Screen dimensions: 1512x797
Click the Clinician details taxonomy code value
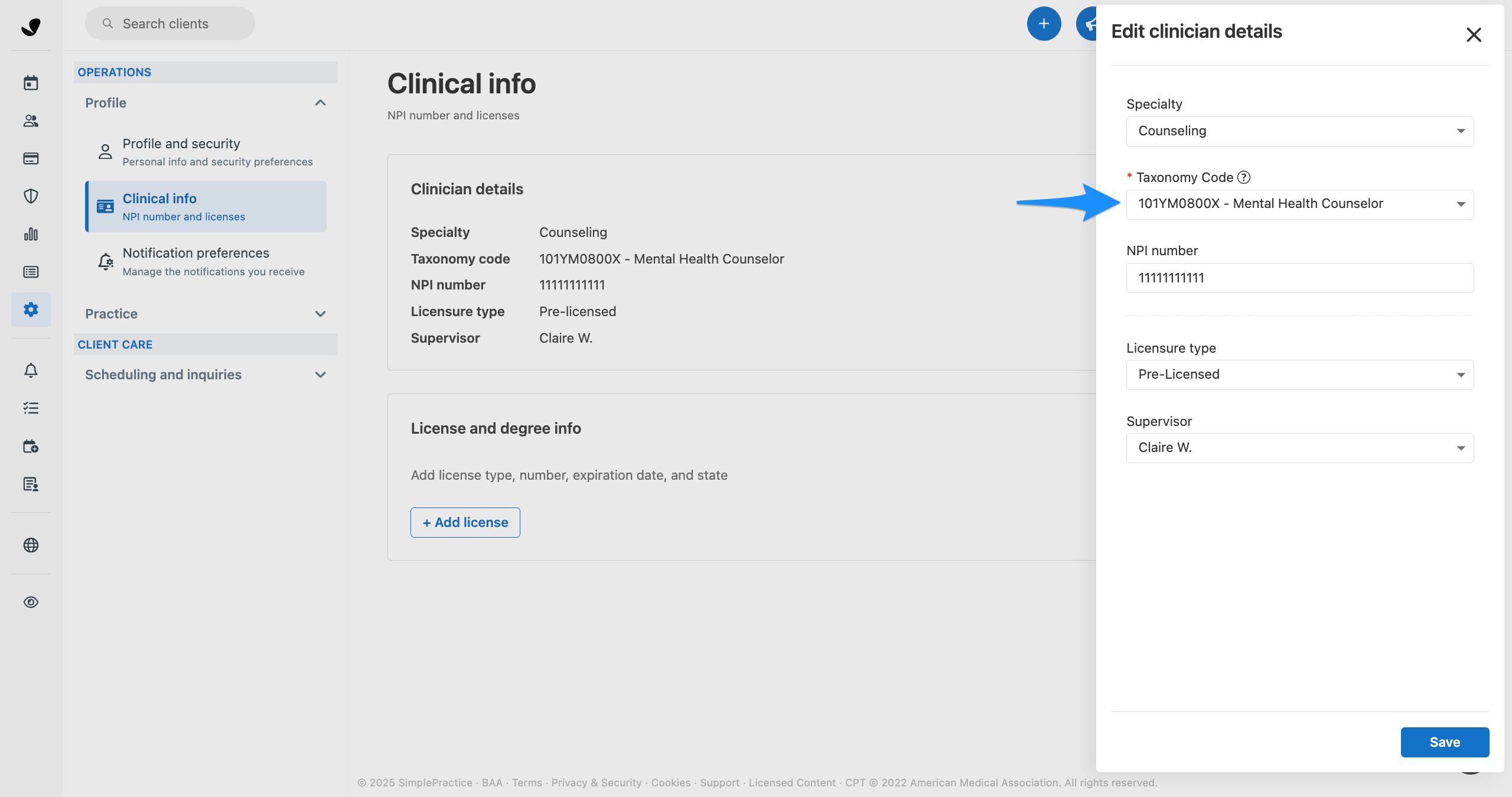[661, 259]
